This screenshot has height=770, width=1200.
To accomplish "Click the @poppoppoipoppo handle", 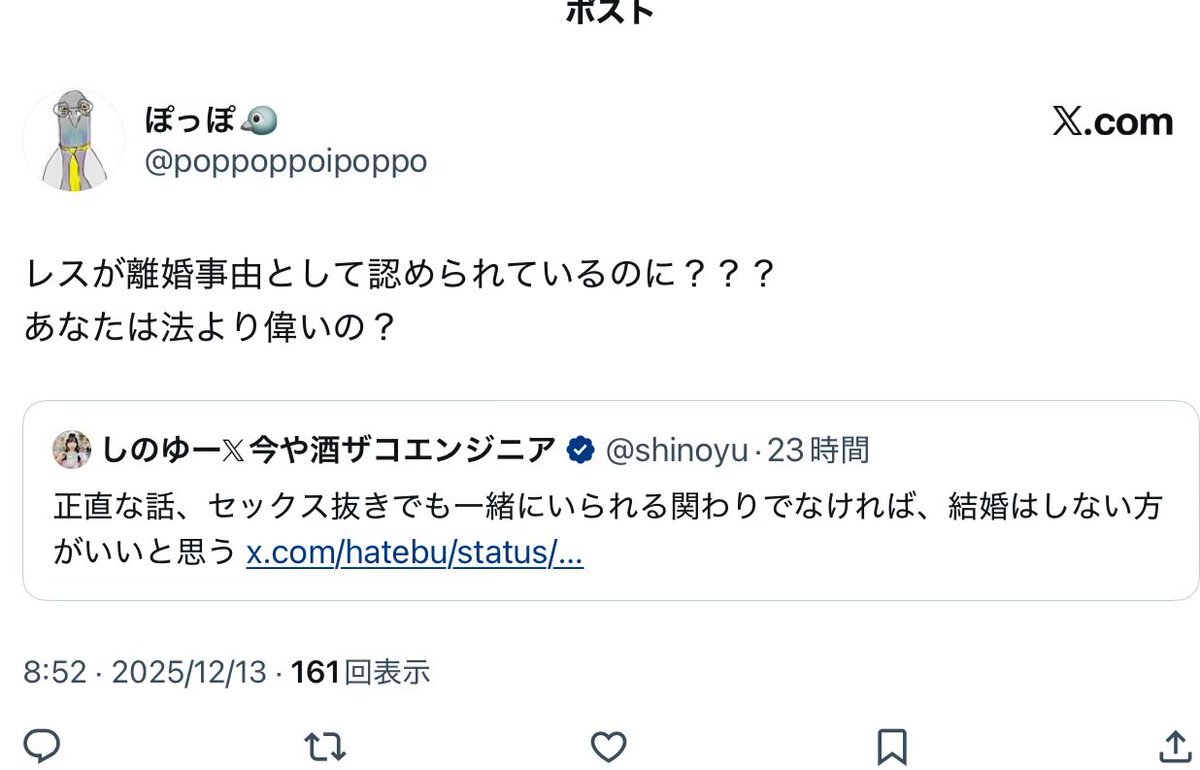I will [x=286, y=162].
